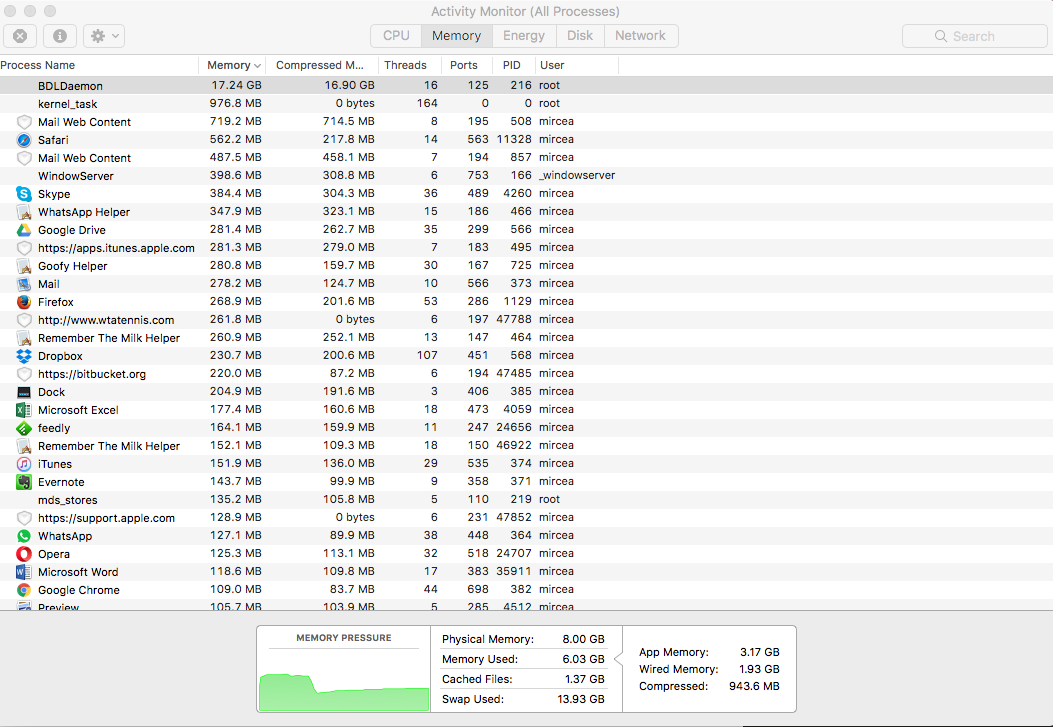Click the 17.24 GB memory value
The height and width of the screenshot is (727, 1053).
(236, 85)
